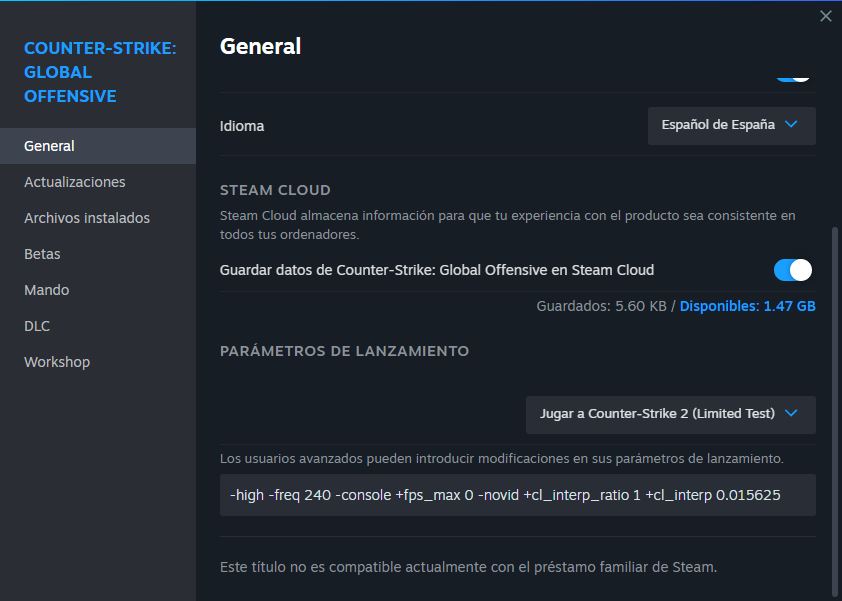Go to the Betas tab

click(x=98, y=254)
